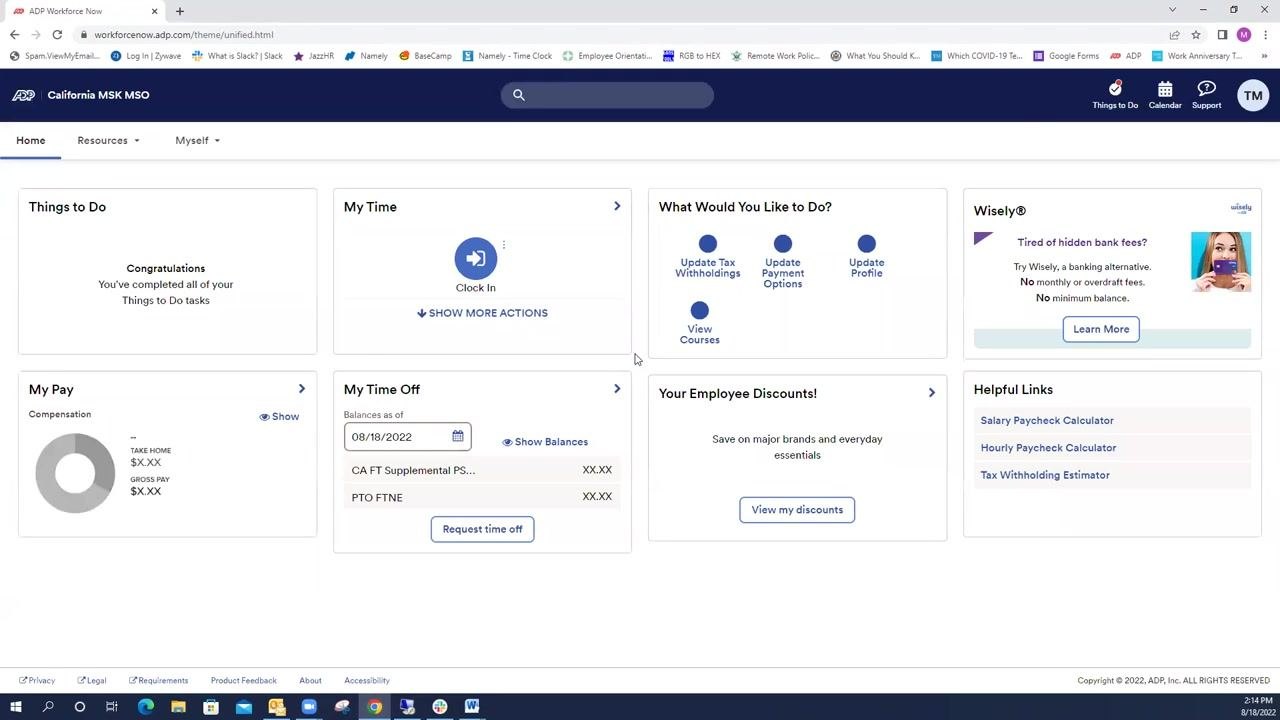Open My Pay card arrow
Image resolution: width=1280 pixels, height=720 pixels.
302,389
